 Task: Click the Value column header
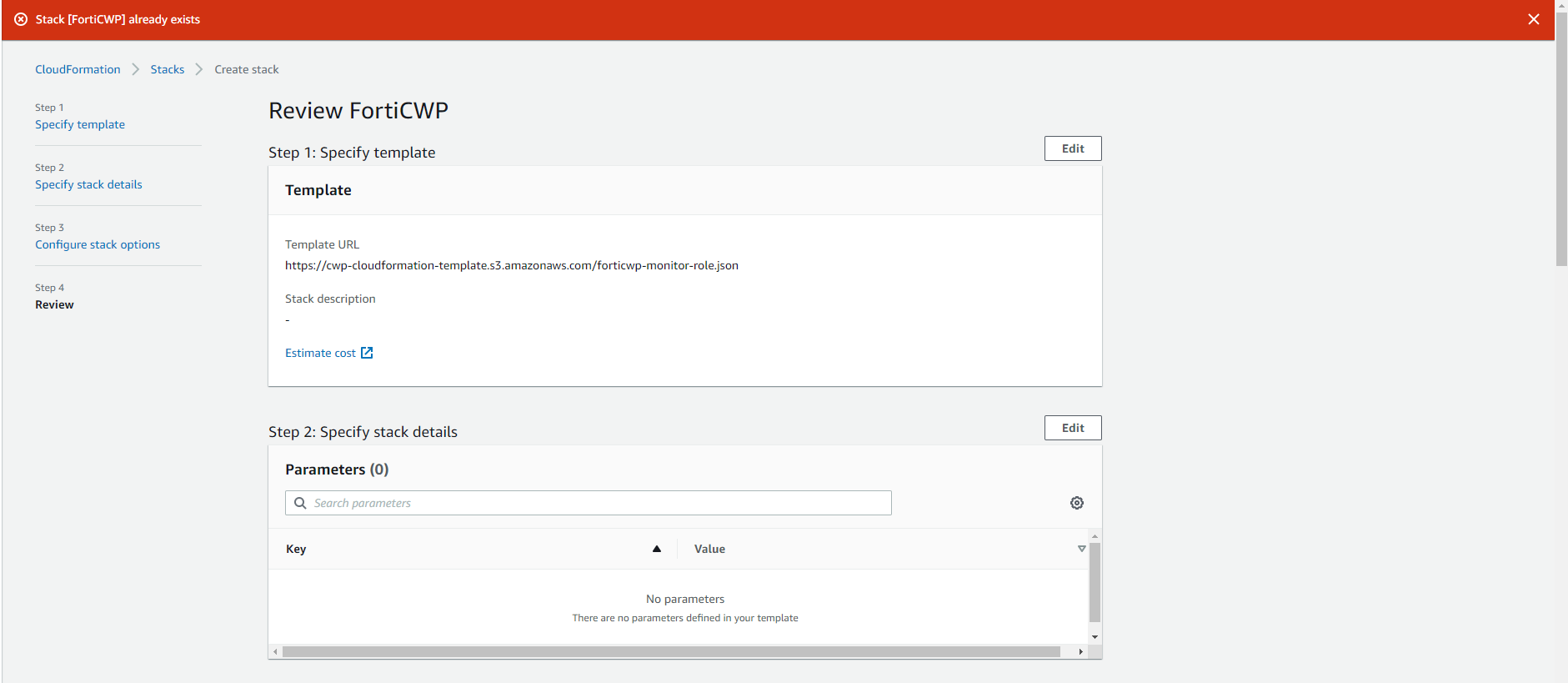tap(709, 549)
